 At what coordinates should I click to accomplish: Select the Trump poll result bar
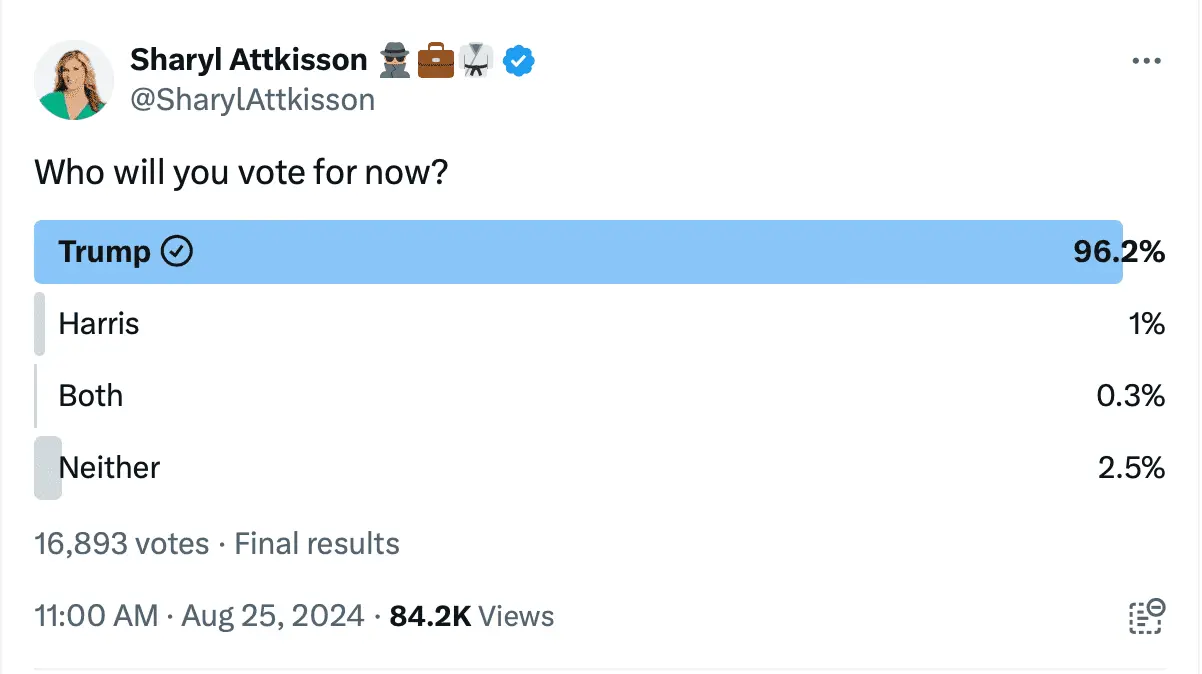click(578, 252)
